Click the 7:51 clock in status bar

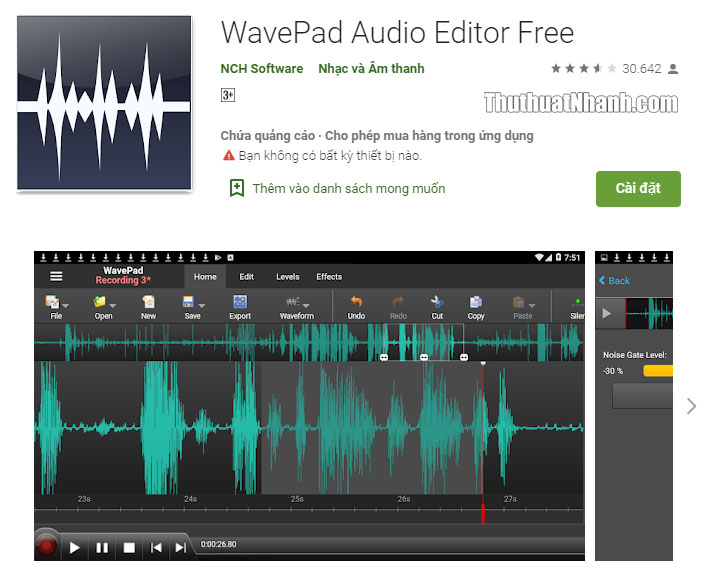click(572, 257)
